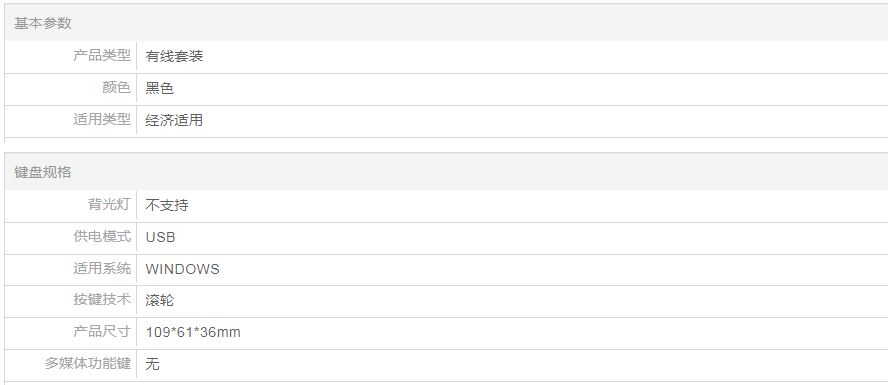Select the 产品尺寸 label
Screen dimensions: 891x385
[x=102, y=331]
